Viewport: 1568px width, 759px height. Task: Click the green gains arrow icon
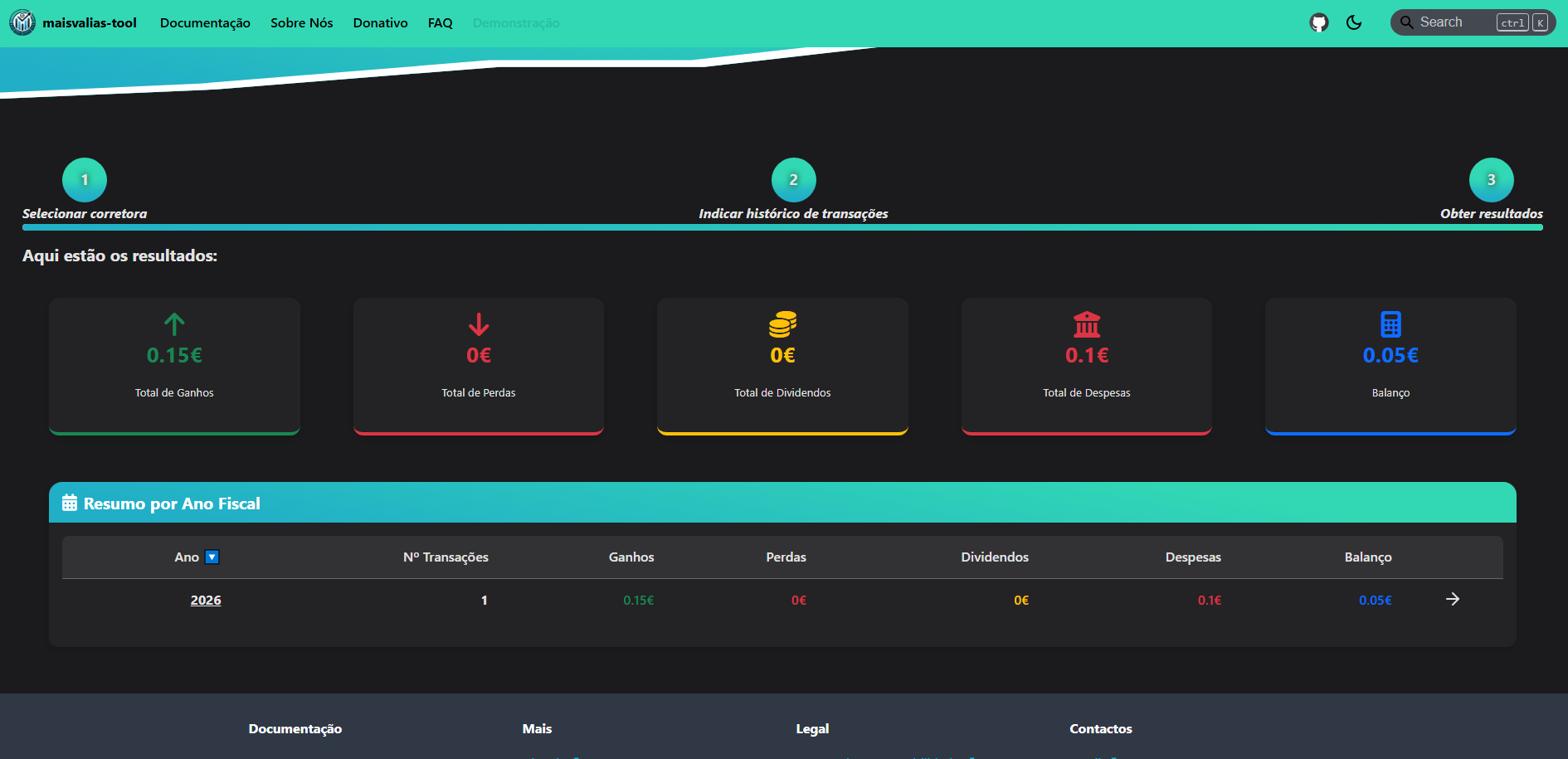[x=174, y=324]
